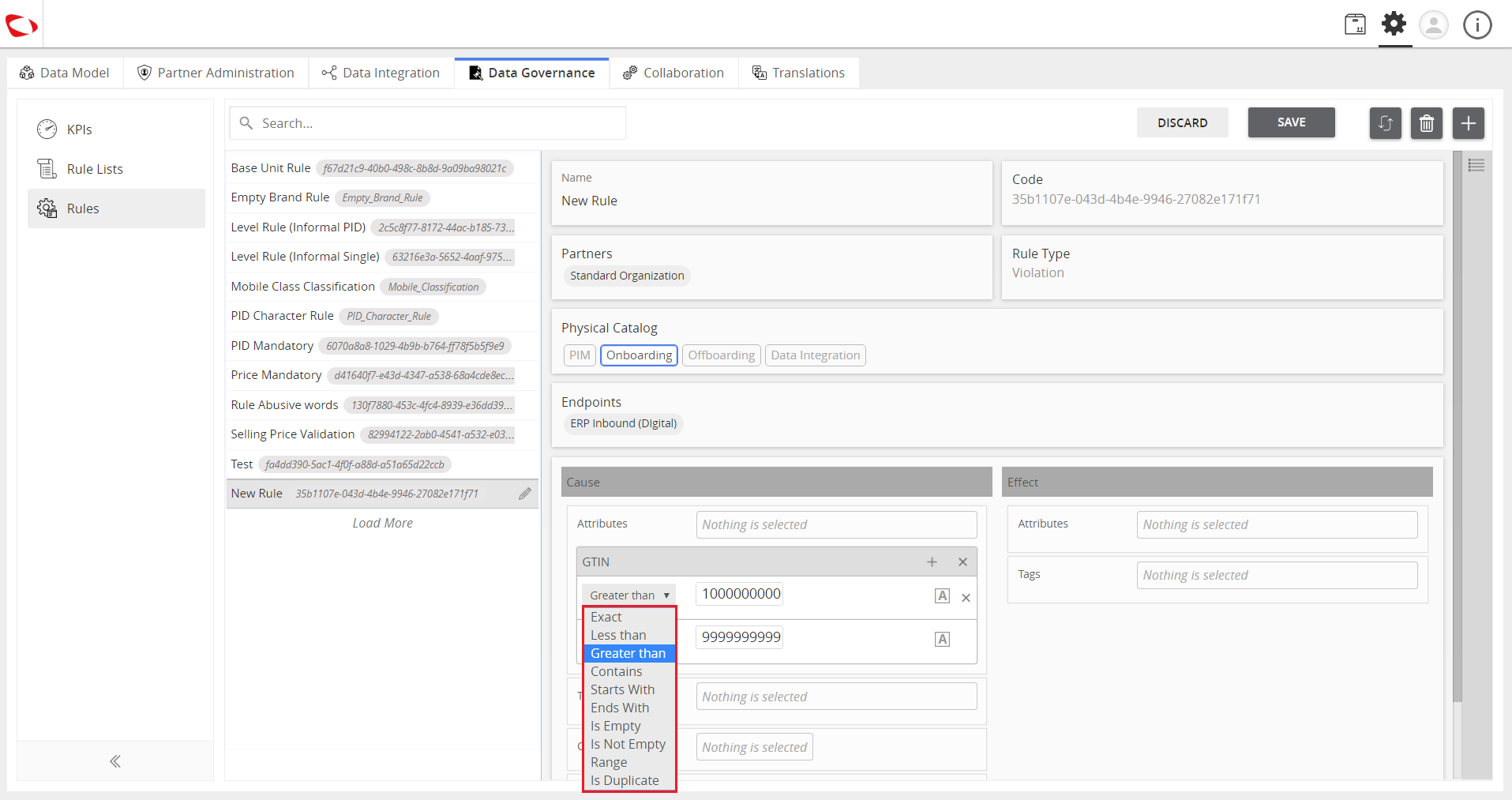Click the trash delete rule icon
Image resolution: width=1512 pixels, height=800 pixels.
click(1427, 123)
